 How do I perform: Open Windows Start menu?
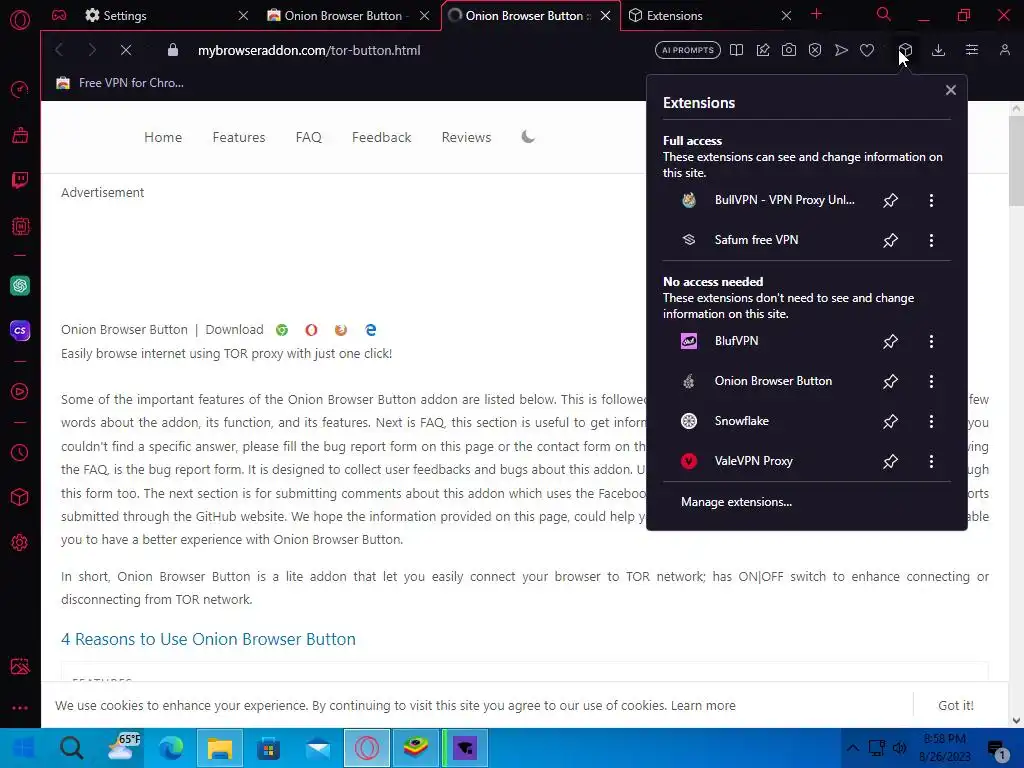click(x=24, y=748)
